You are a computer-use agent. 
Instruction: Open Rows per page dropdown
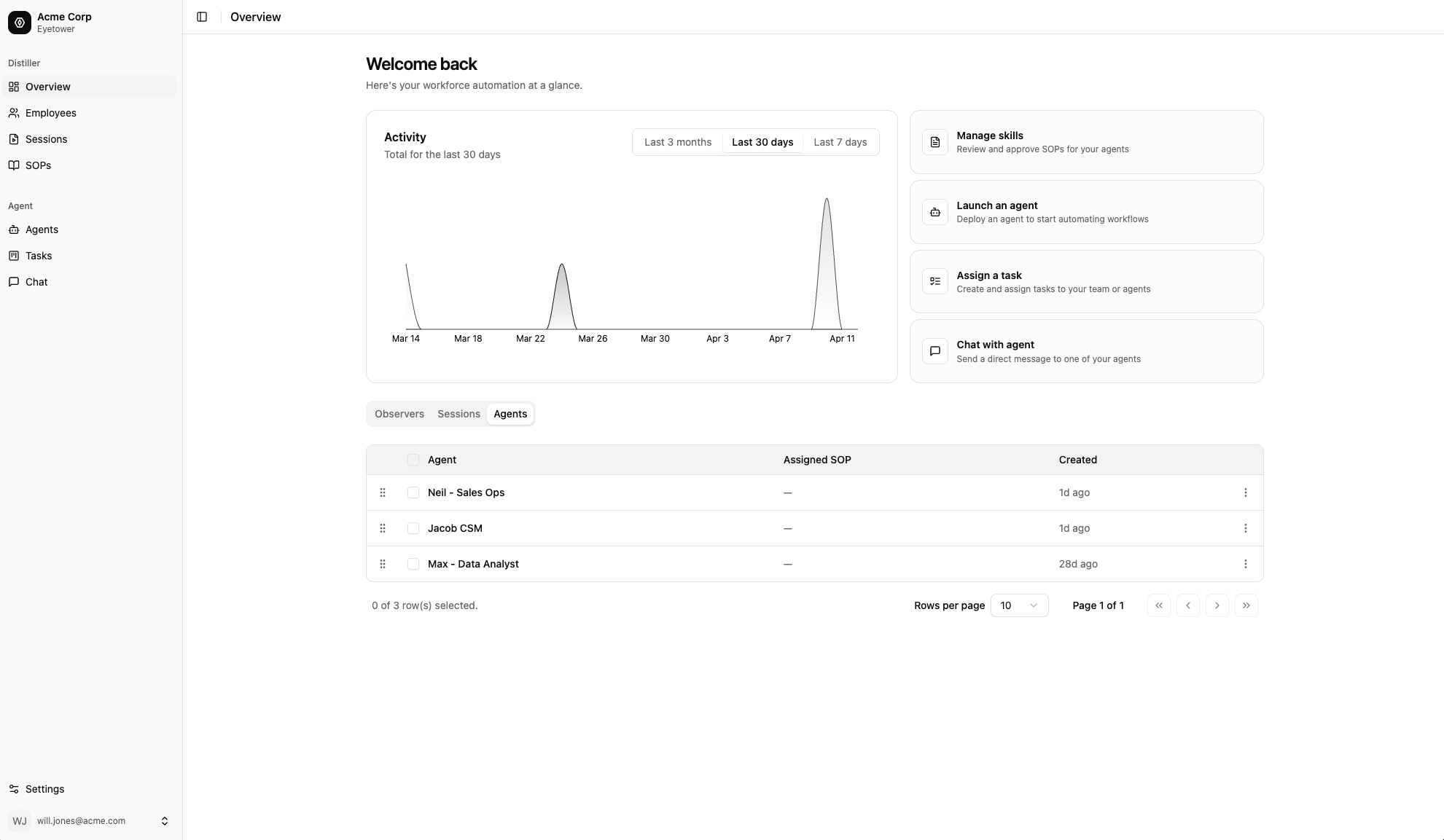pyautogui.click(x=1018, y=605)
